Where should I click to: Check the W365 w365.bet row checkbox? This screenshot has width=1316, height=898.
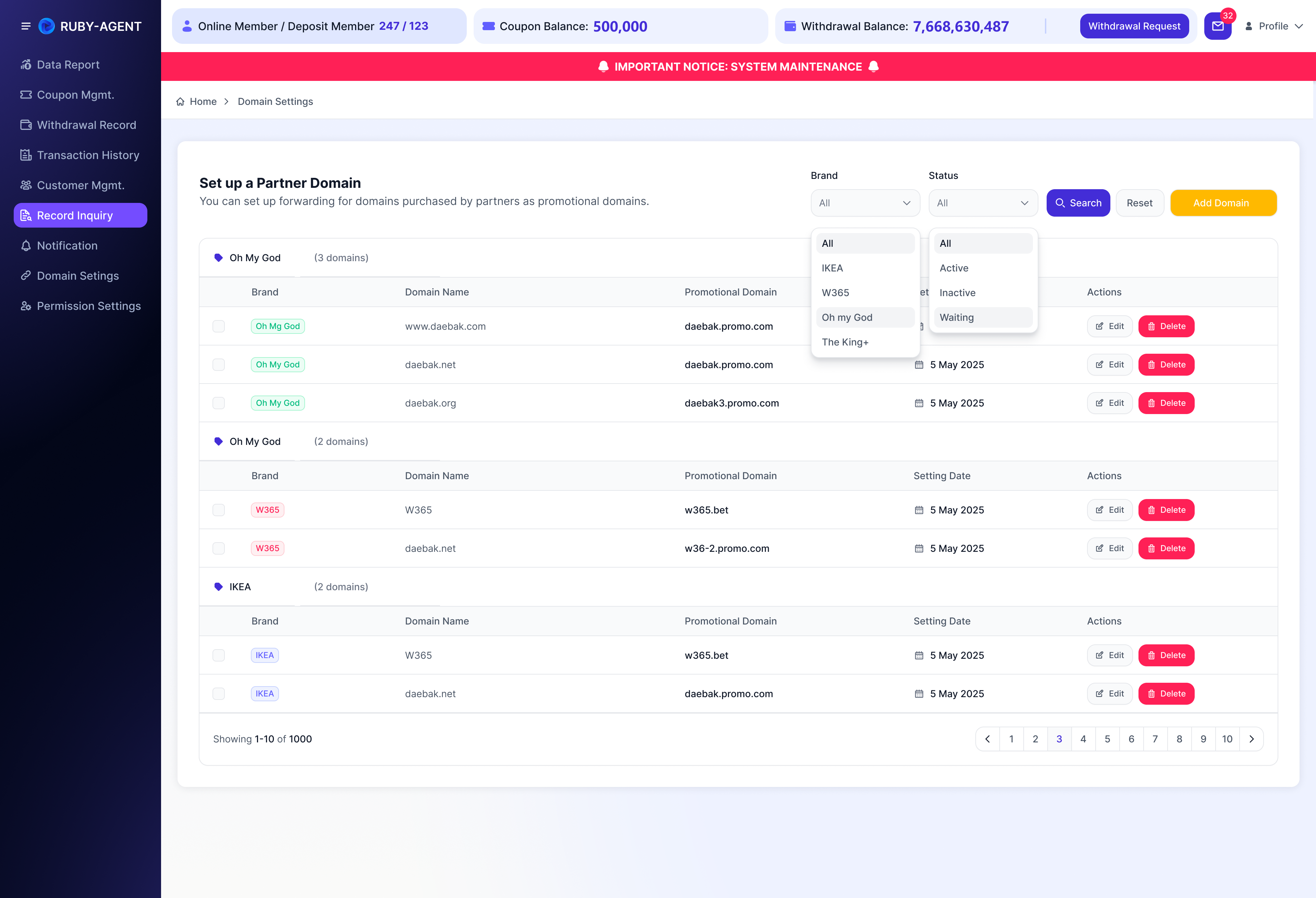(x=219, y=510)
